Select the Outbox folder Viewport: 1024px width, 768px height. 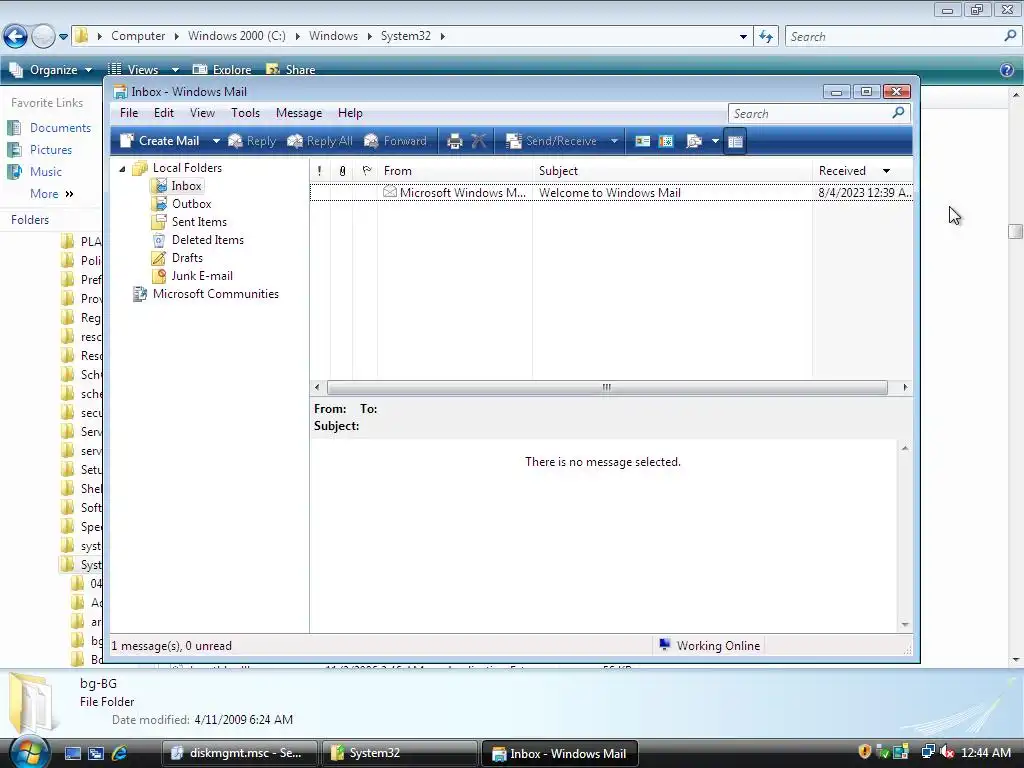point(191,204)
